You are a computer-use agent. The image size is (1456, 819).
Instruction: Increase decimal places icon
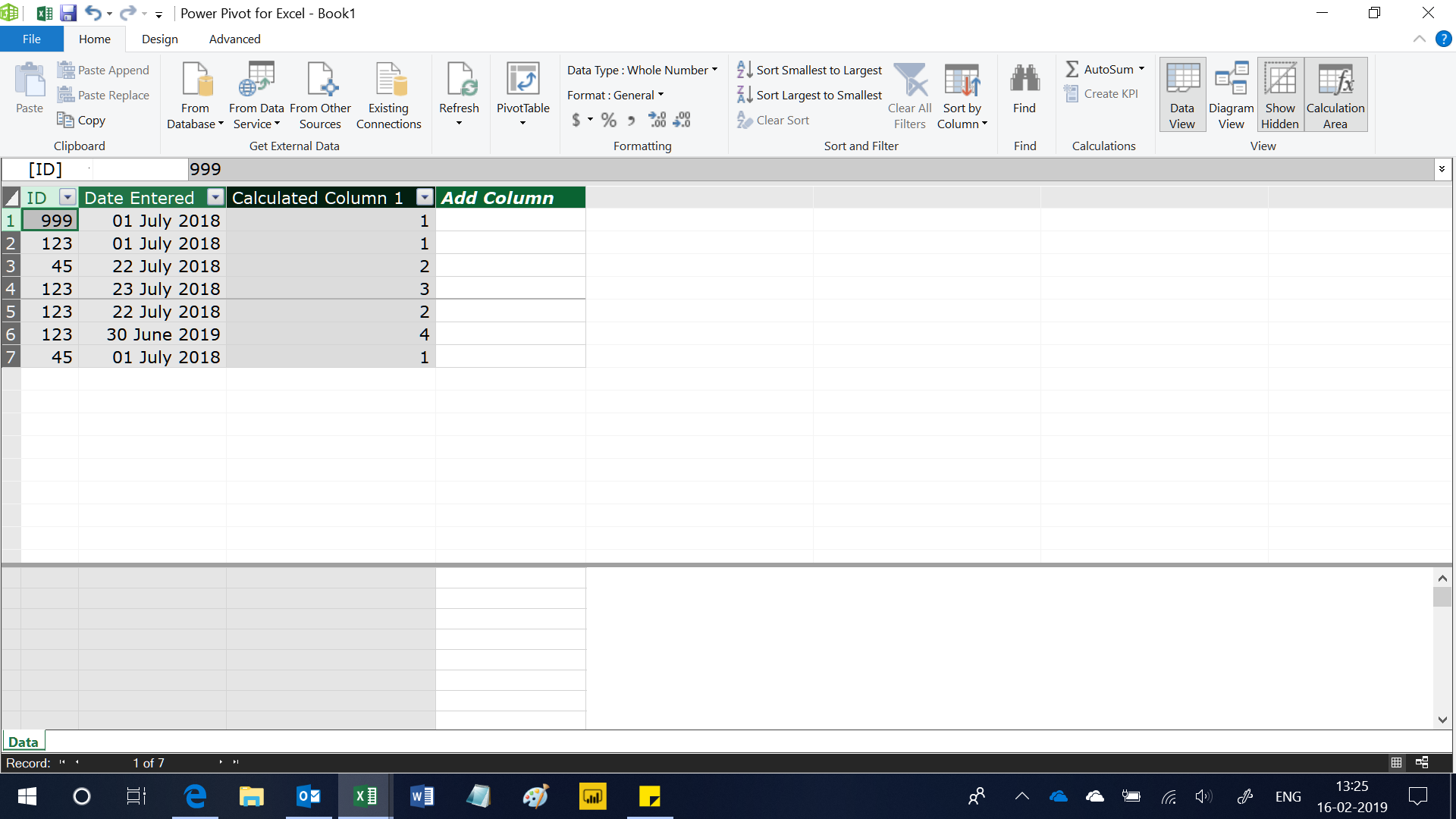(657, 120)
